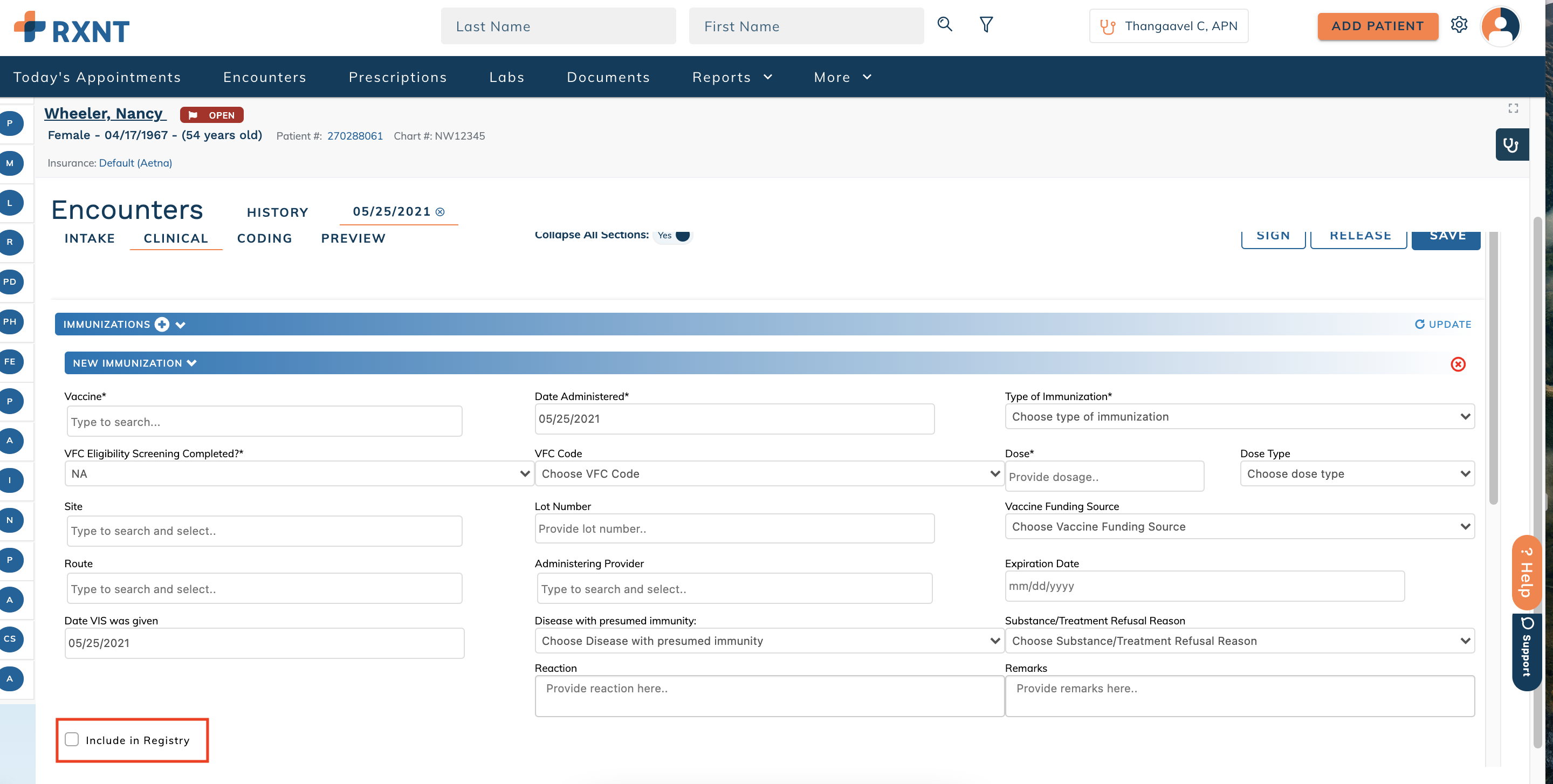The image size is (1553, 784).
Task: Go to Today's Appointments
Action: pos(97,77)
